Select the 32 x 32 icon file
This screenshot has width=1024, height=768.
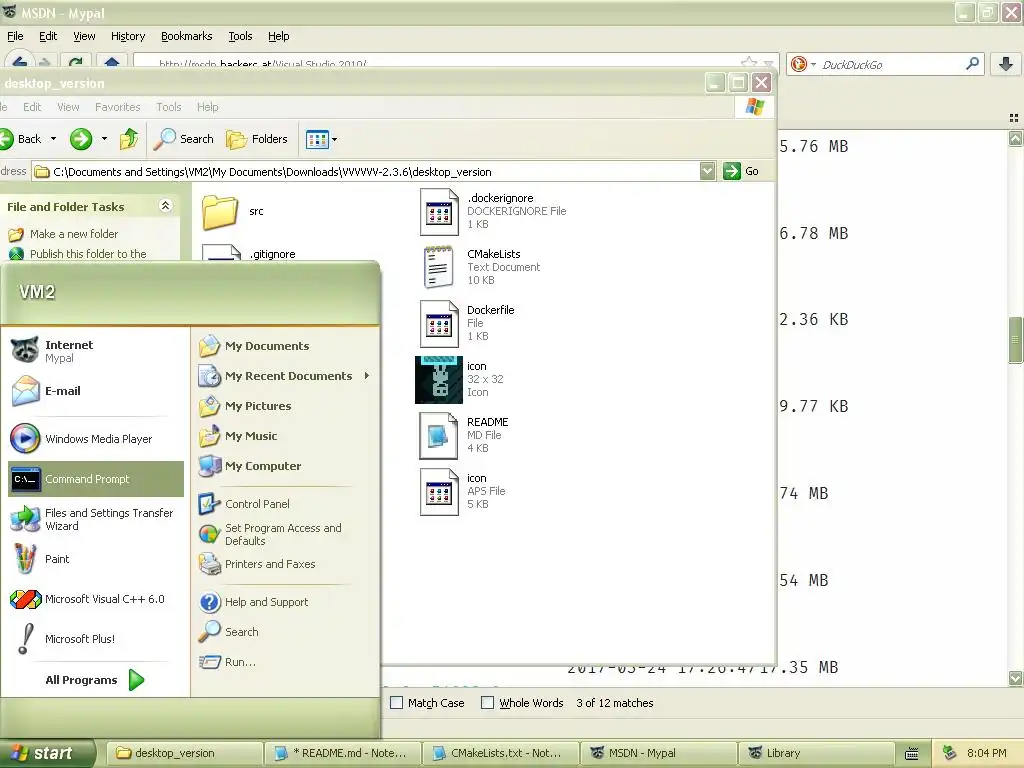(460, 379)
